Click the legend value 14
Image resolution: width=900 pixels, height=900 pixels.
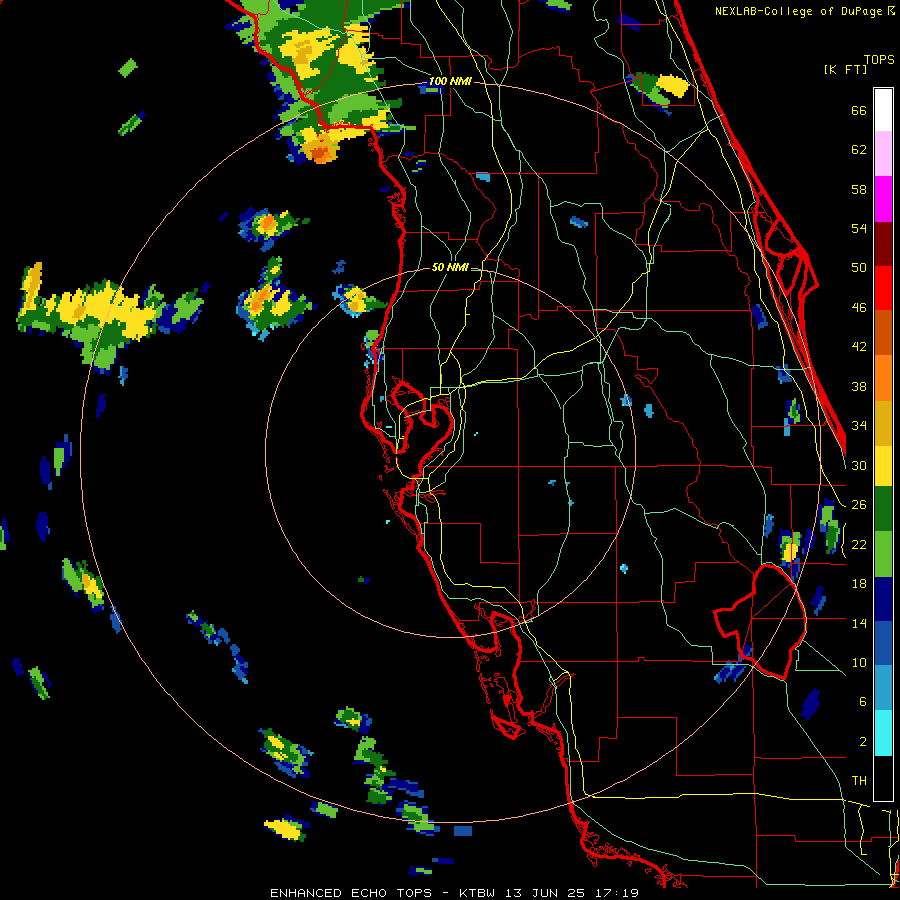coord(859,623)
